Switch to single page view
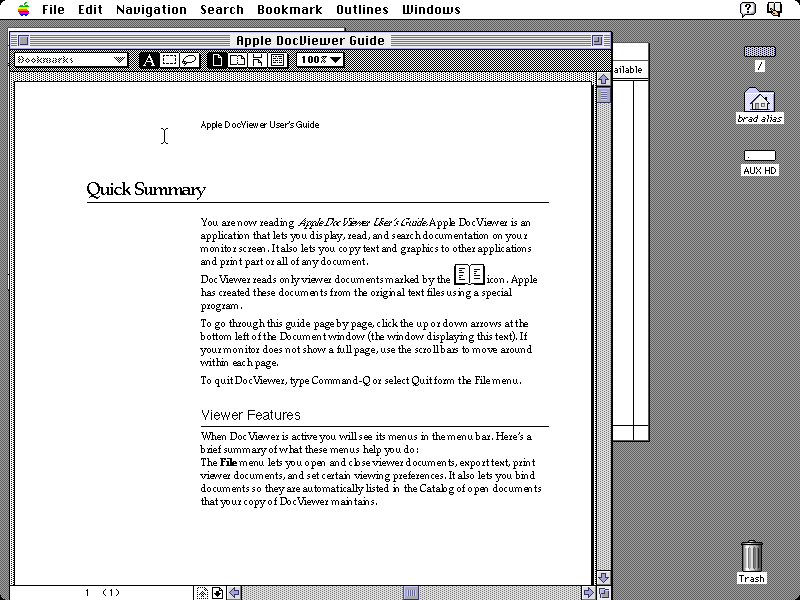The width and height of the screenshot is (800, 600). (217, 60)
